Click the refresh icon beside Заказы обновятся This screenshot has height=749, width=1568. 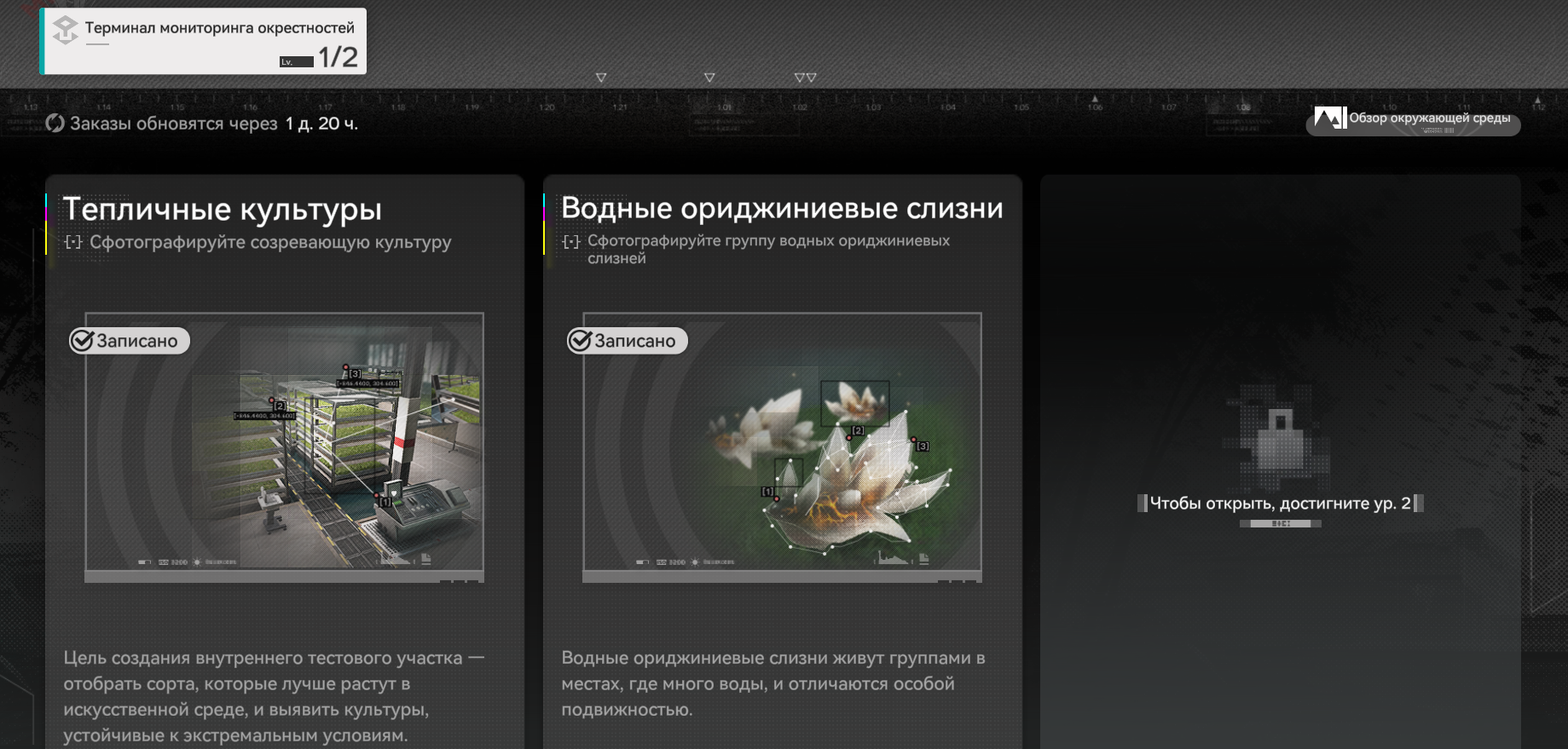pos(55,124)
